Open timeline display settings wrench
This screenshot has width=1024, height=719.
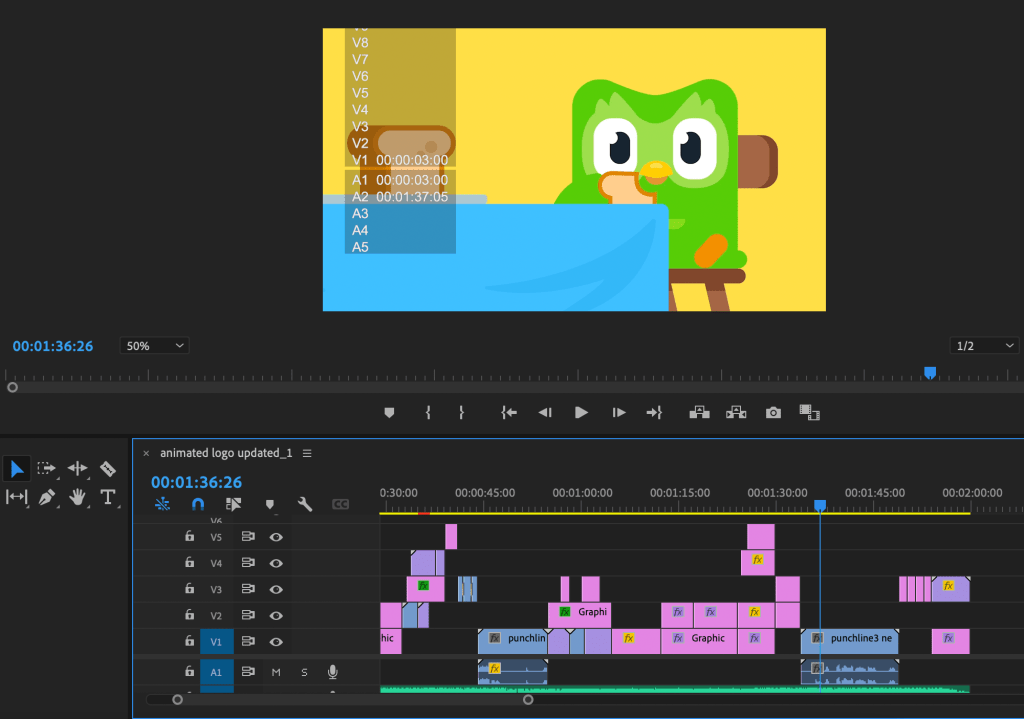pos(305,505)
